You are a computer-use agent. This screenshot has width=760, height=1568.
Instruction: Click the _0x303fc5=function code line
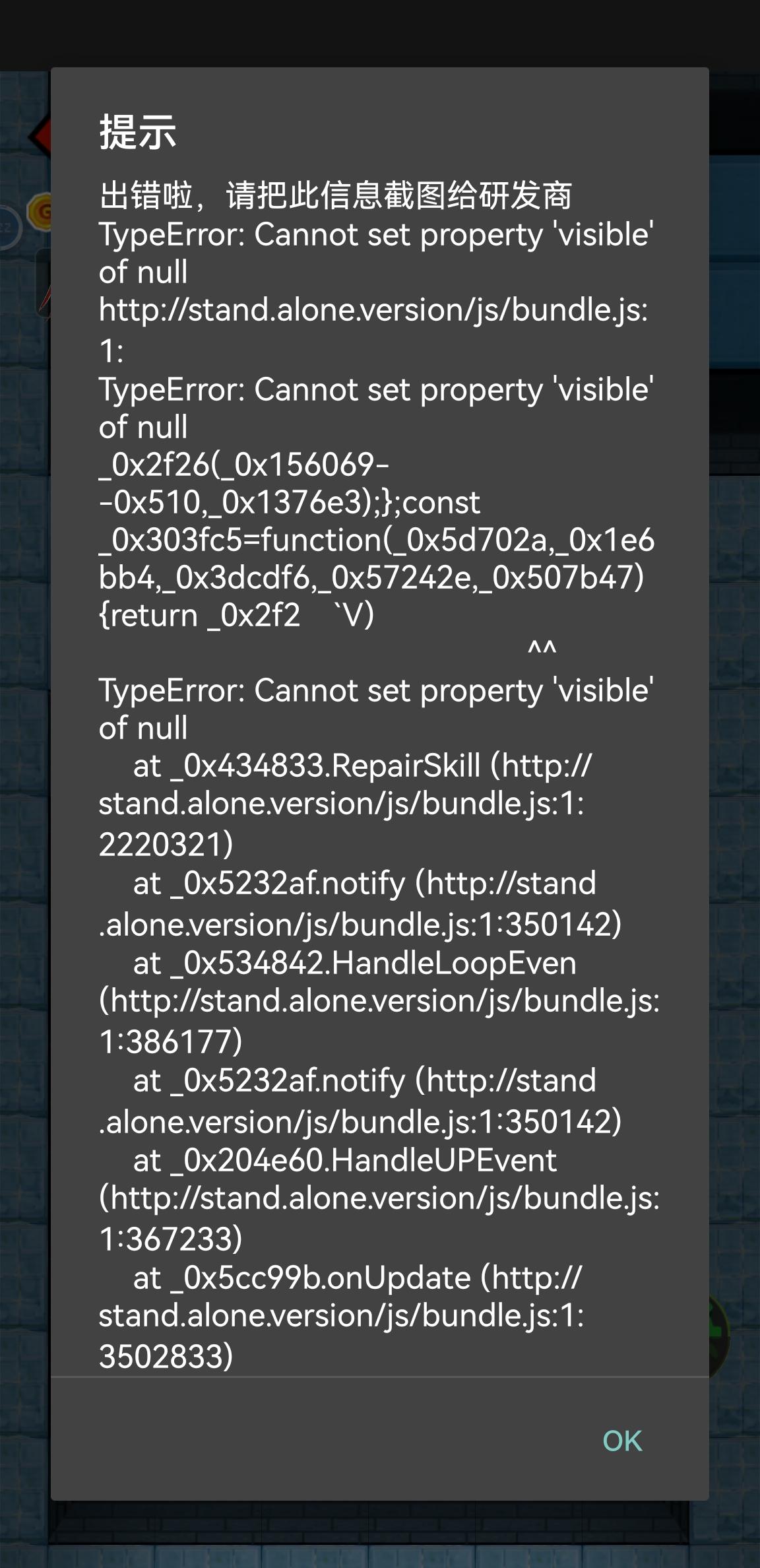click(x=376, y=559)
